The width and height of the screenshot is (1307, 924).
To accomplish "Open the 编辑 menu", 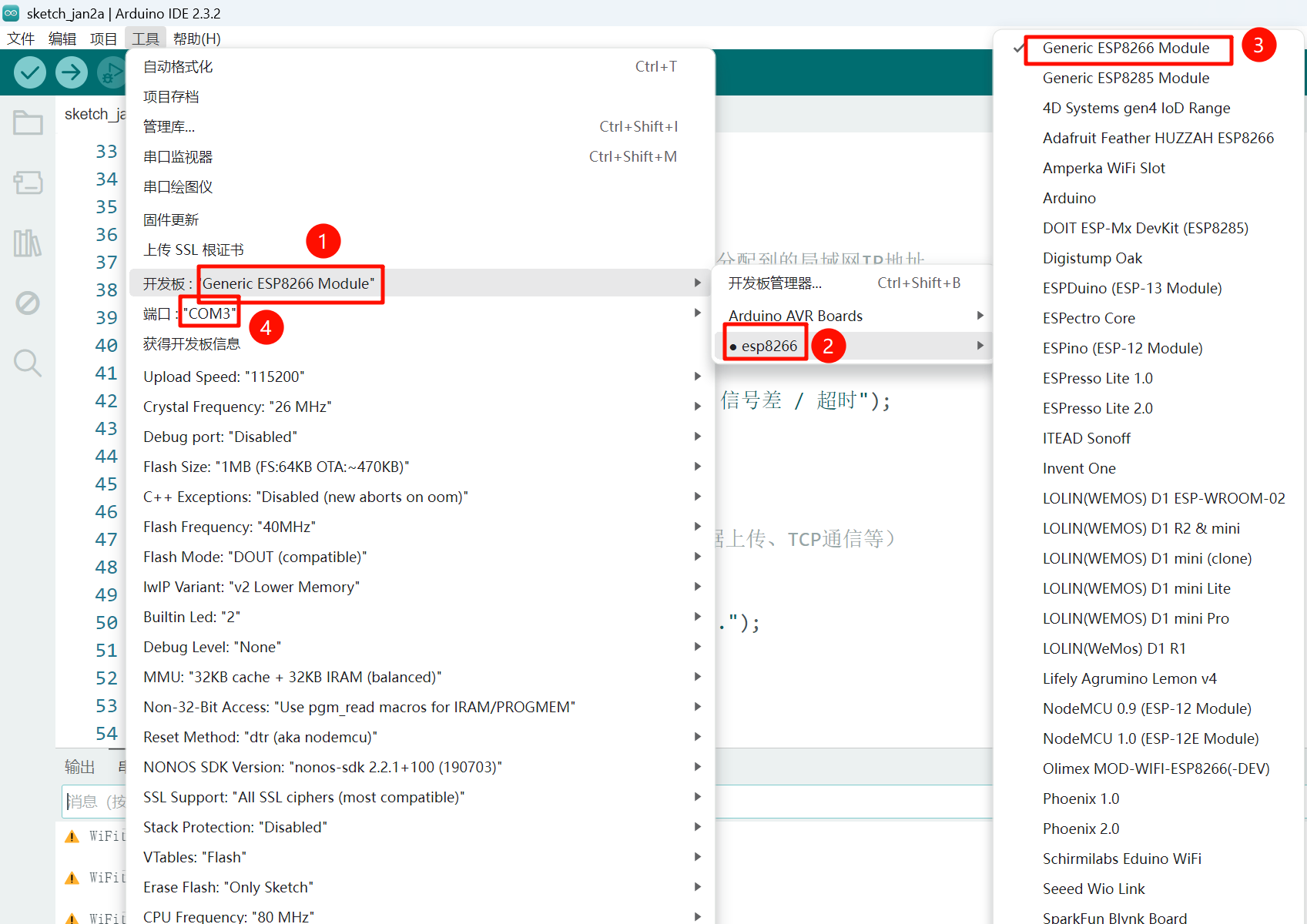I will click(x=62, y=38).
